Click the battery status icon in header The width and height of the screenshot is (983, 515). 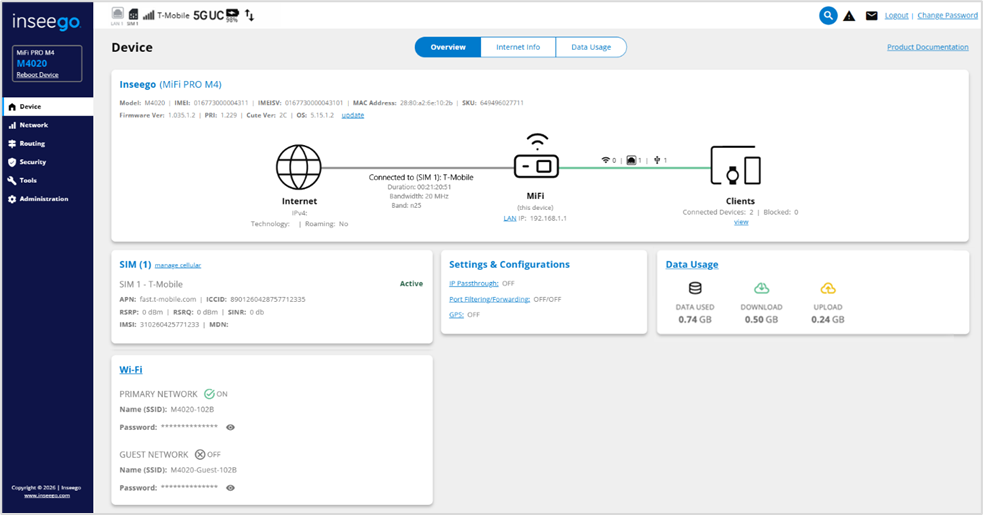pyautogui.click(x=232, y=15)
